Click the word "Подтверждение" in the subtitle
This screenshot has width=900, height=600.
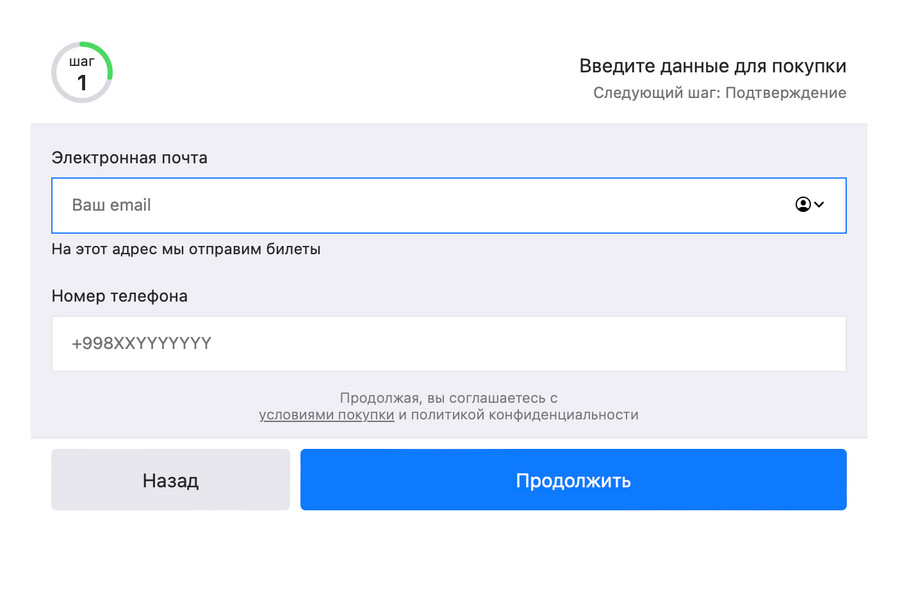pyautogui.click(x=786, y=93)
